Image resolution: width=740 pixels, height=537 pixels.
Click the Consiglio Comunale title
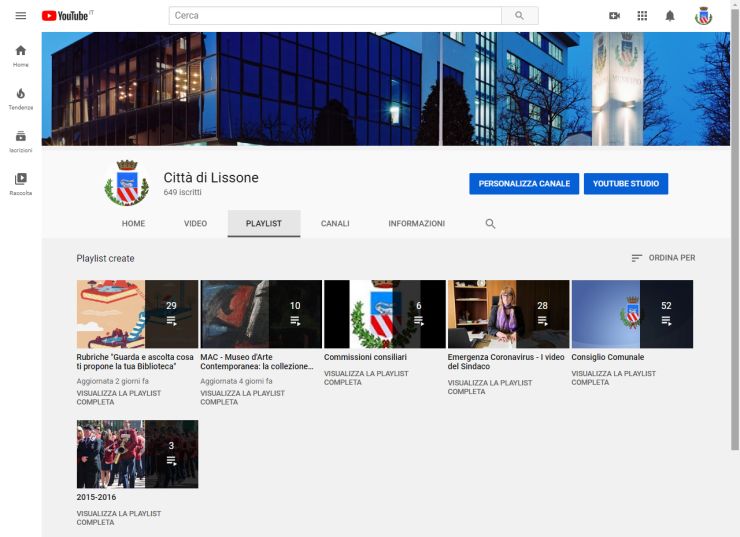click(x=608, y=357)
